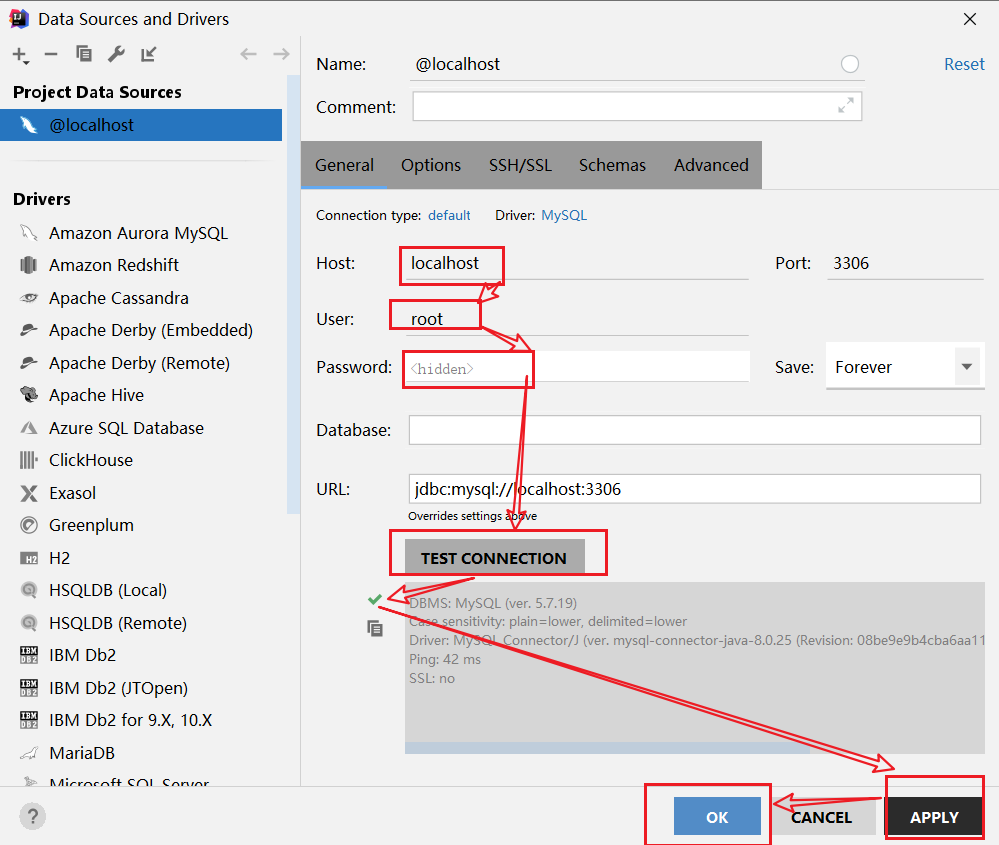Open the Save Forever dropdown
Image resolution: width=999 pixels, height=845 pixels.
[905, 367]
